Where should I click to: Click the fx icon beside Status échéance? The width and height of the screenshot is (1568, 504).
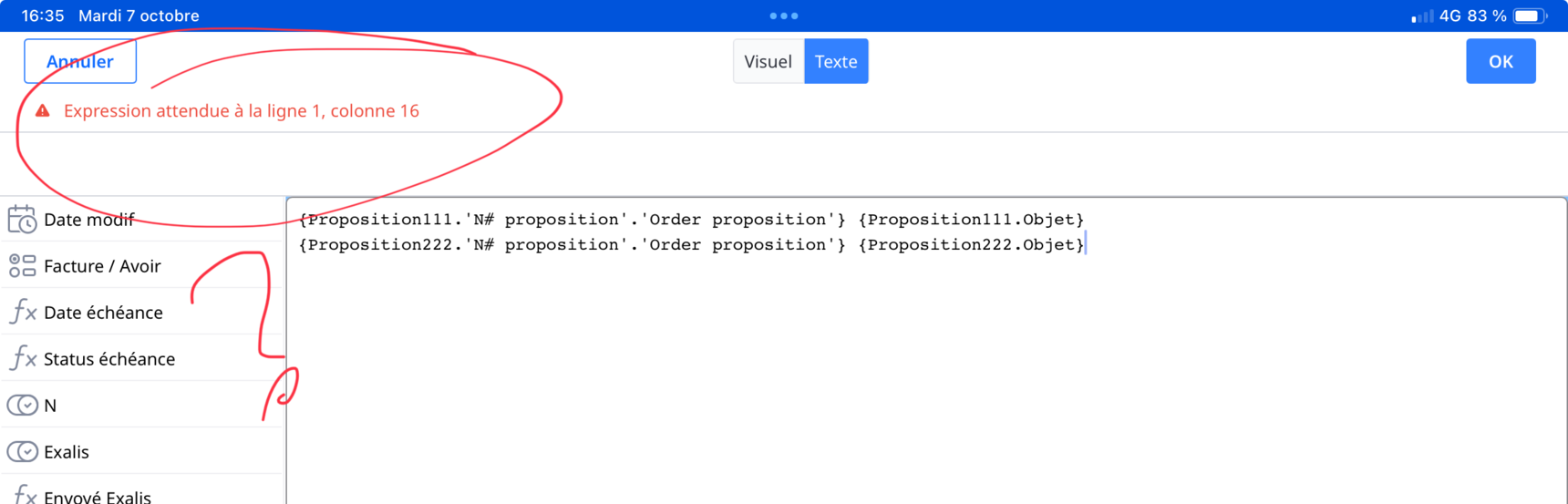(x=22, y=359)
